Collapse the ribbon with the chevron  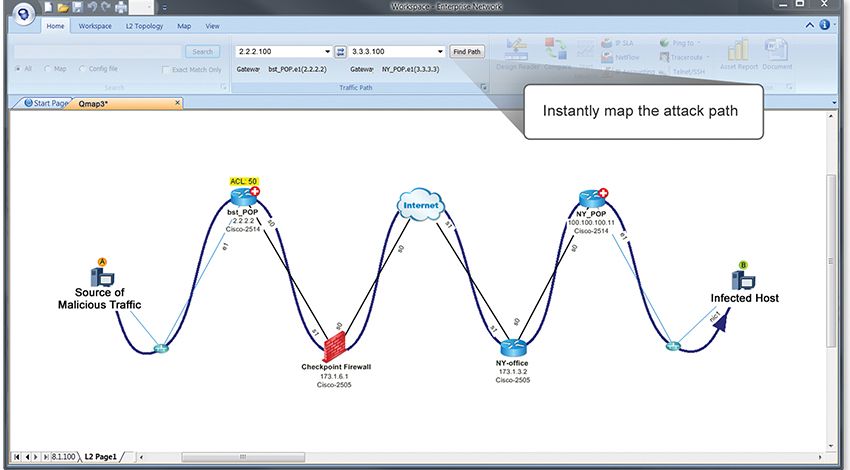click(x=809, y=25)
